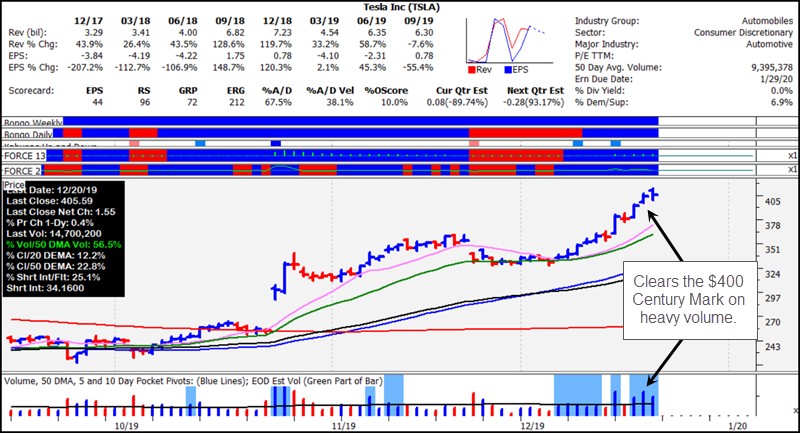800x433 pixels.
Task: Click the 11/19 date axis label
Action: click(344, 426)
